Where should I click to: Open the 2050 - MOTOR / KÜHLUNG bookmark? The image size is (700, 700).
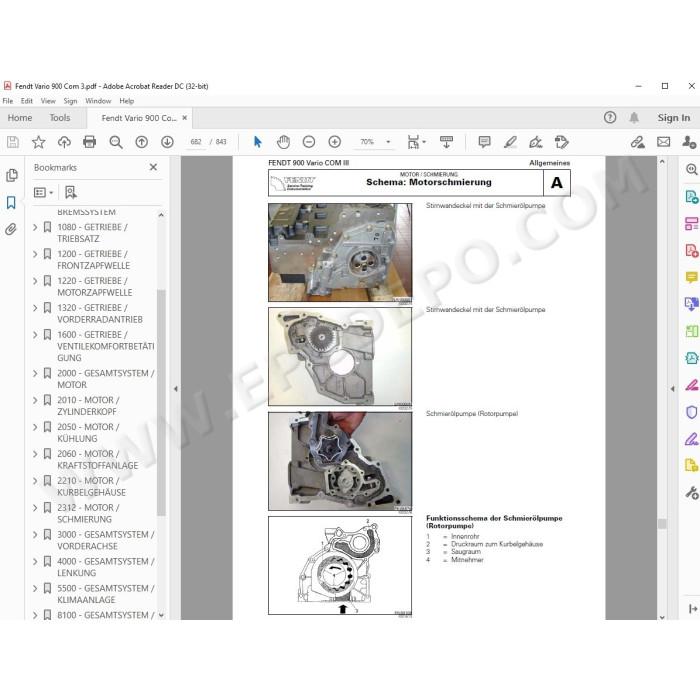click(x=88, y=433)
